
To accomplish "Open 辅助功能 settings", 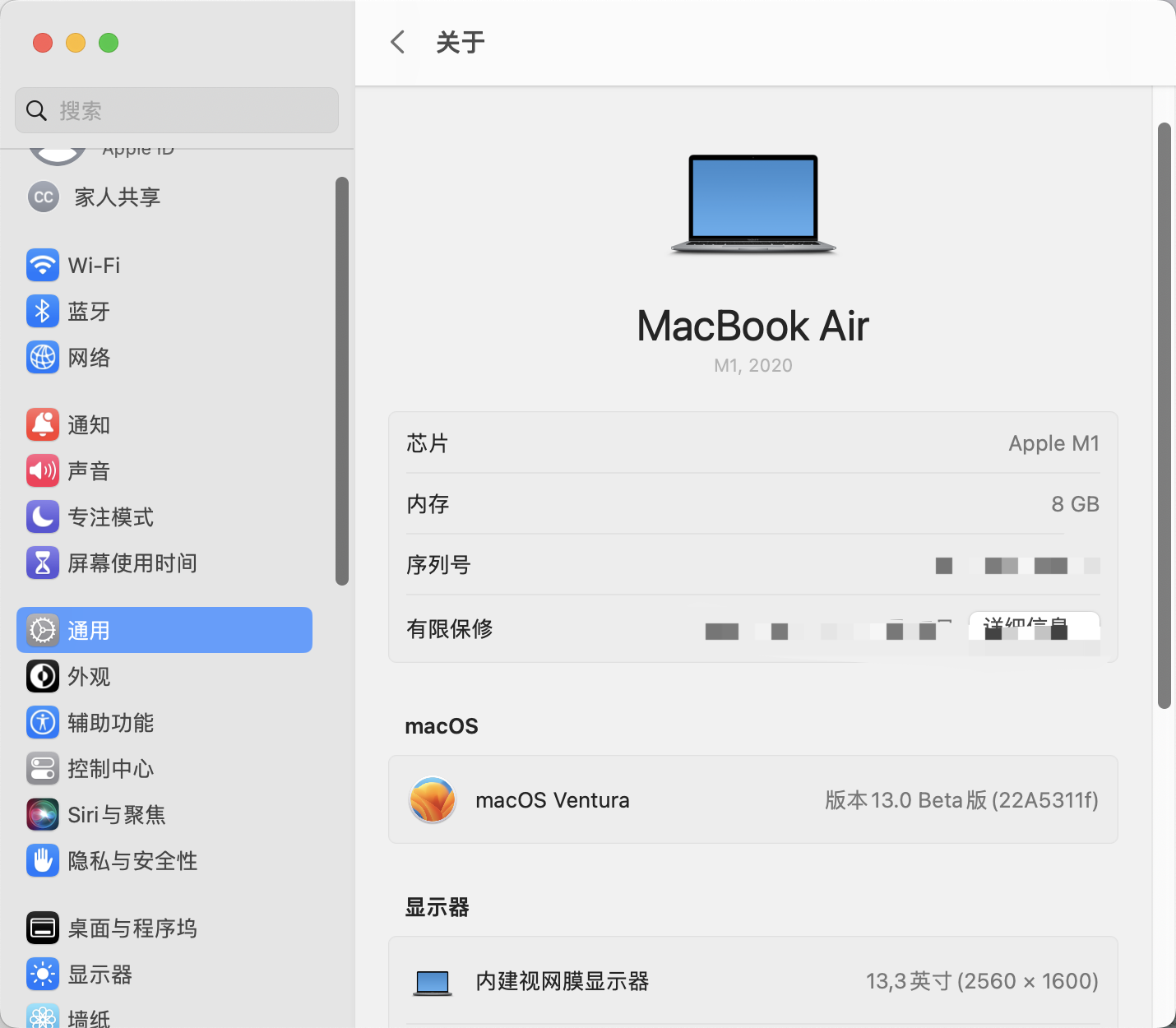I will coord(111,723).
